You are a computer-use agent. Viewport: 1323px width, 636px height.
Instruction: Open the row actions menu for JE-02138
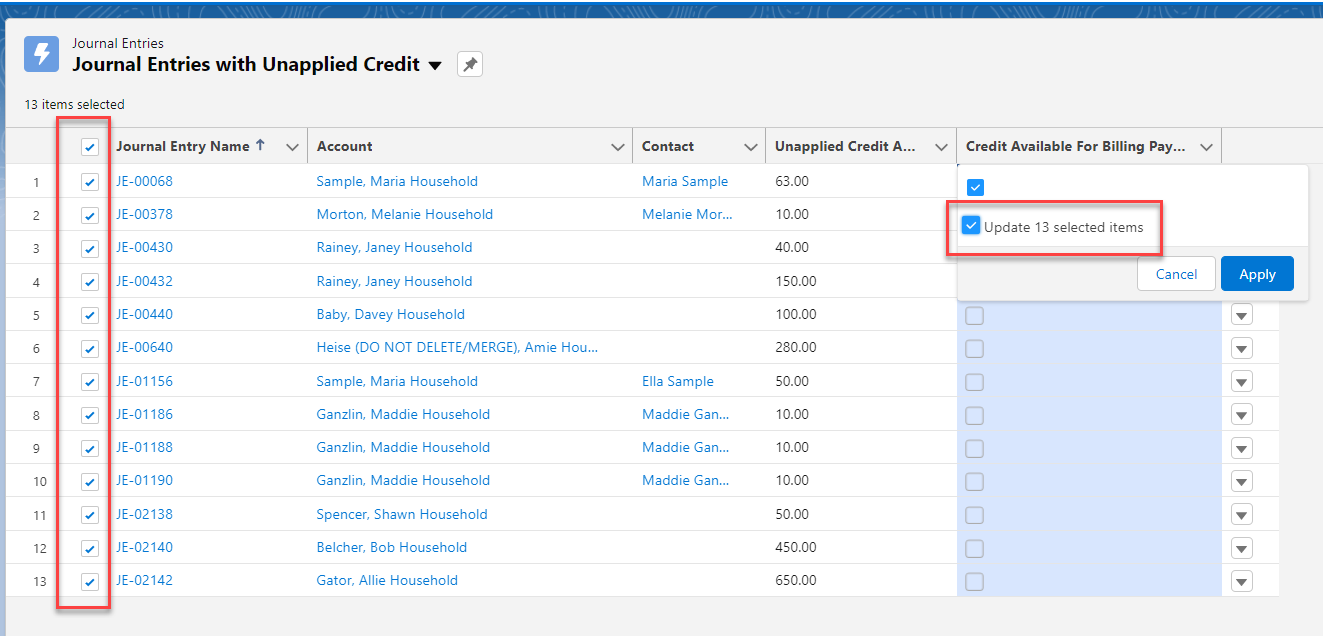tap(1241, 514)
